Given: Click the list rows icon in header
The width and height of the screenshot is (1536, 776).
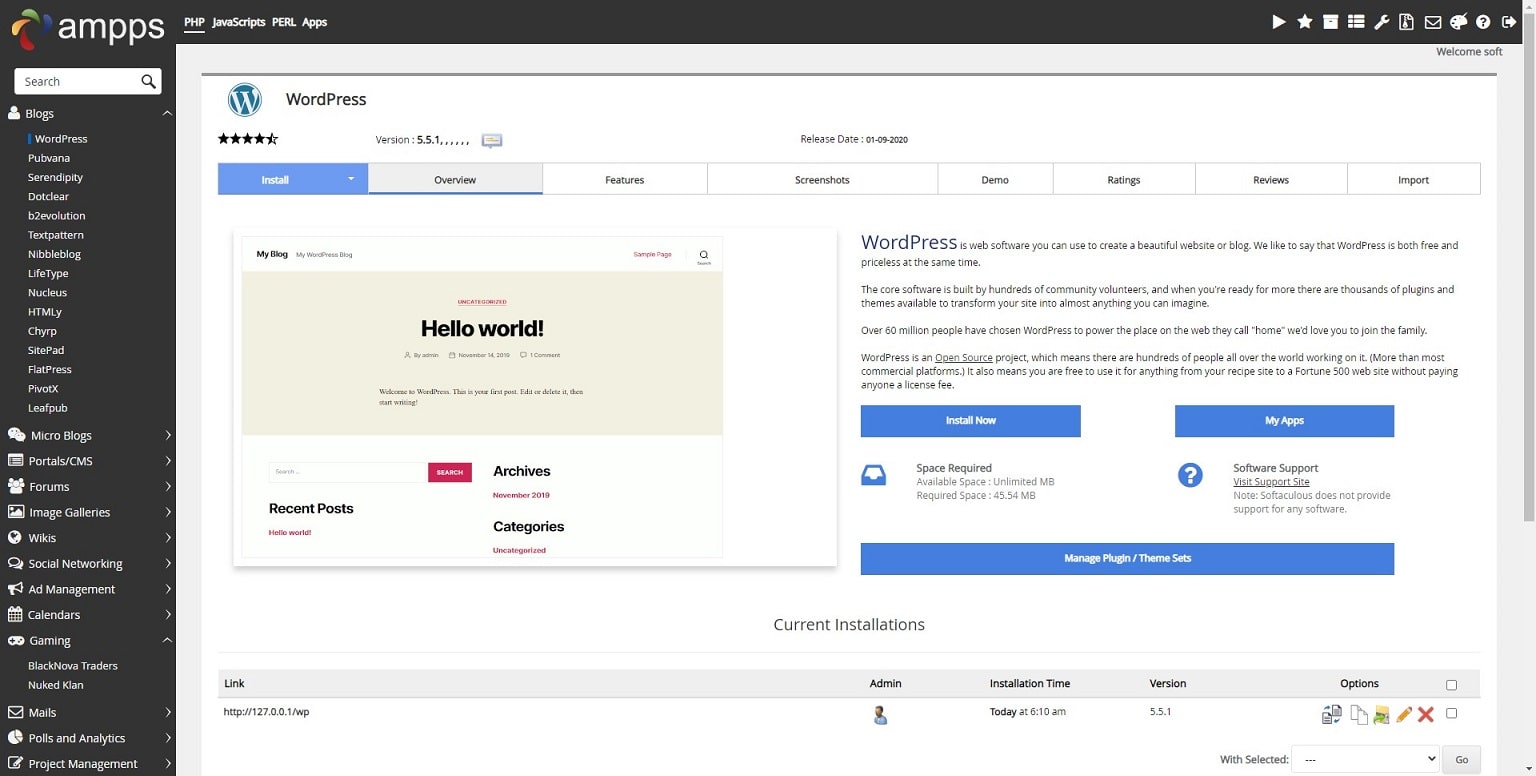Looking at the screenshot, I should point(1356,22).
